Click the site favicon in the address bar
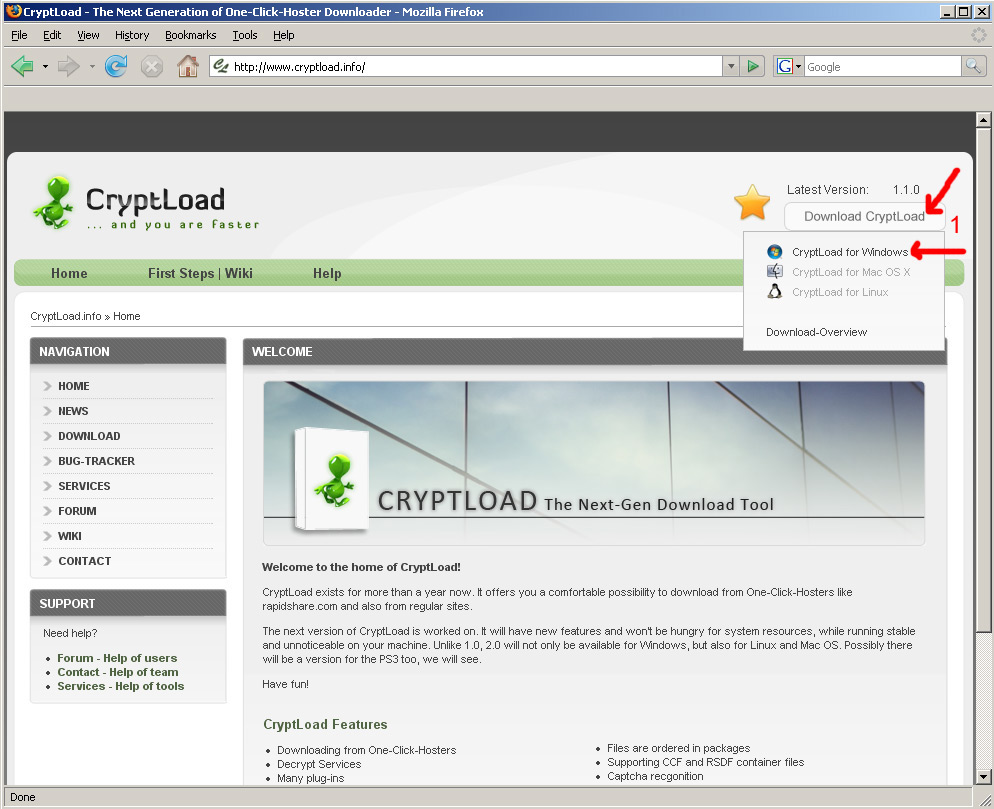The image size is (994, 809). coord(221,66)
